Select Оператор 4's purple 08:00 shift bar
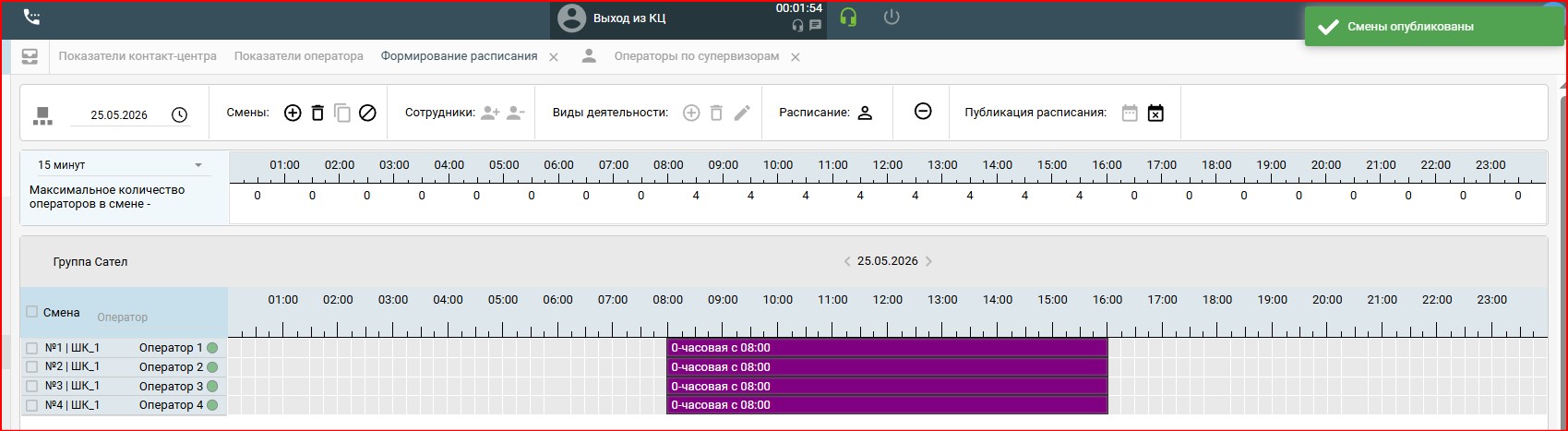This screenshot has width=1568, height=431. click(887, 405)
